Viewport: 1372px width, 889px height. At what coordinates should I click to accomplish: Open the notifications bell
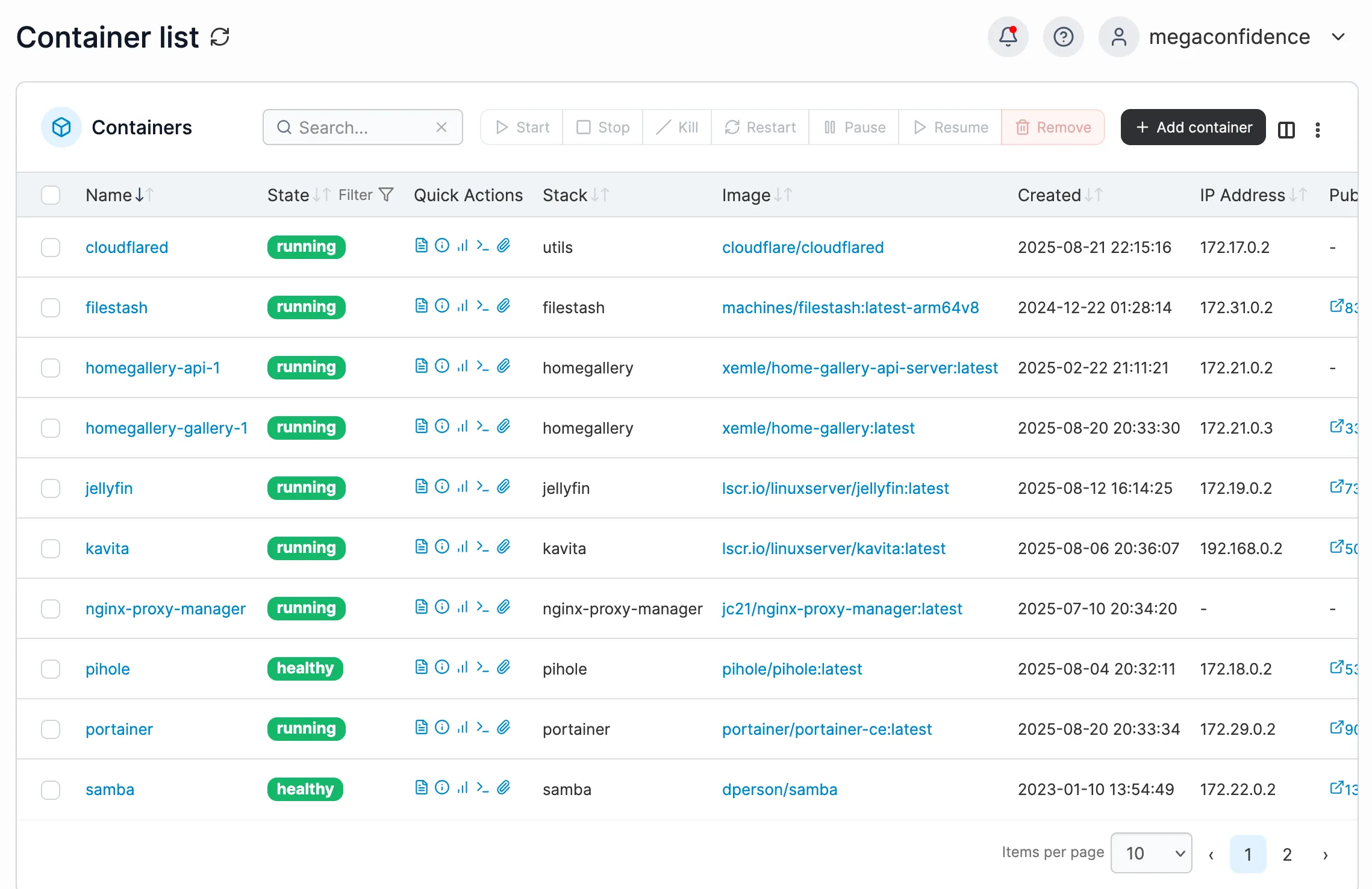point(1008,37)
